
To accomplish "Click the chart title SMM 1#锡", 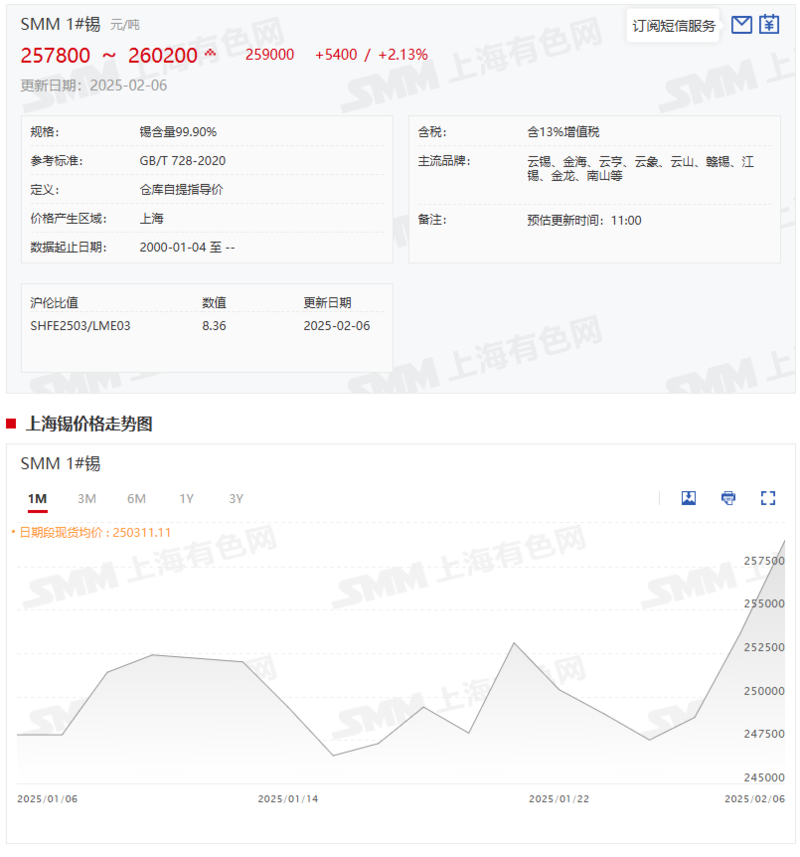I will click(60, 463).
